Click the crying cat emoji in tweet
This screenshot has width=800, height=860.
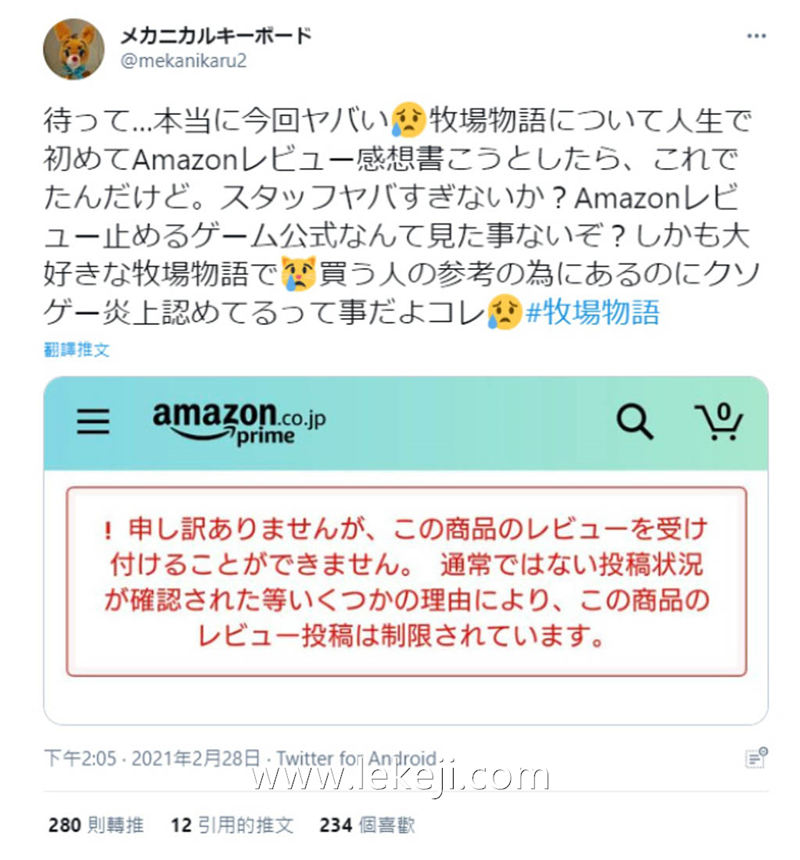[299, 273]
